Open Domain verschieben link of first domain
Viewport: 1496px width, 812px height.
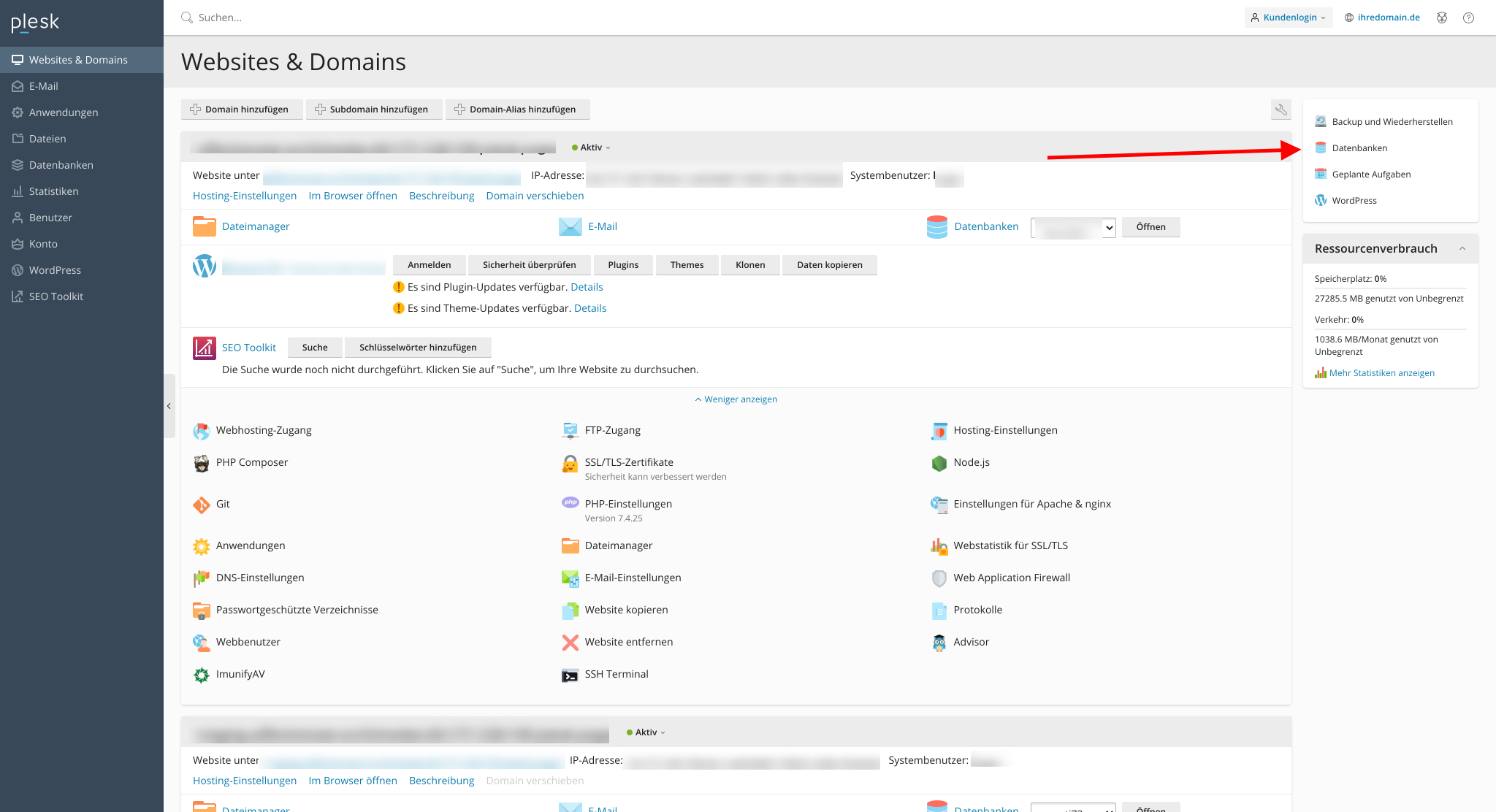tap(535, 196)
